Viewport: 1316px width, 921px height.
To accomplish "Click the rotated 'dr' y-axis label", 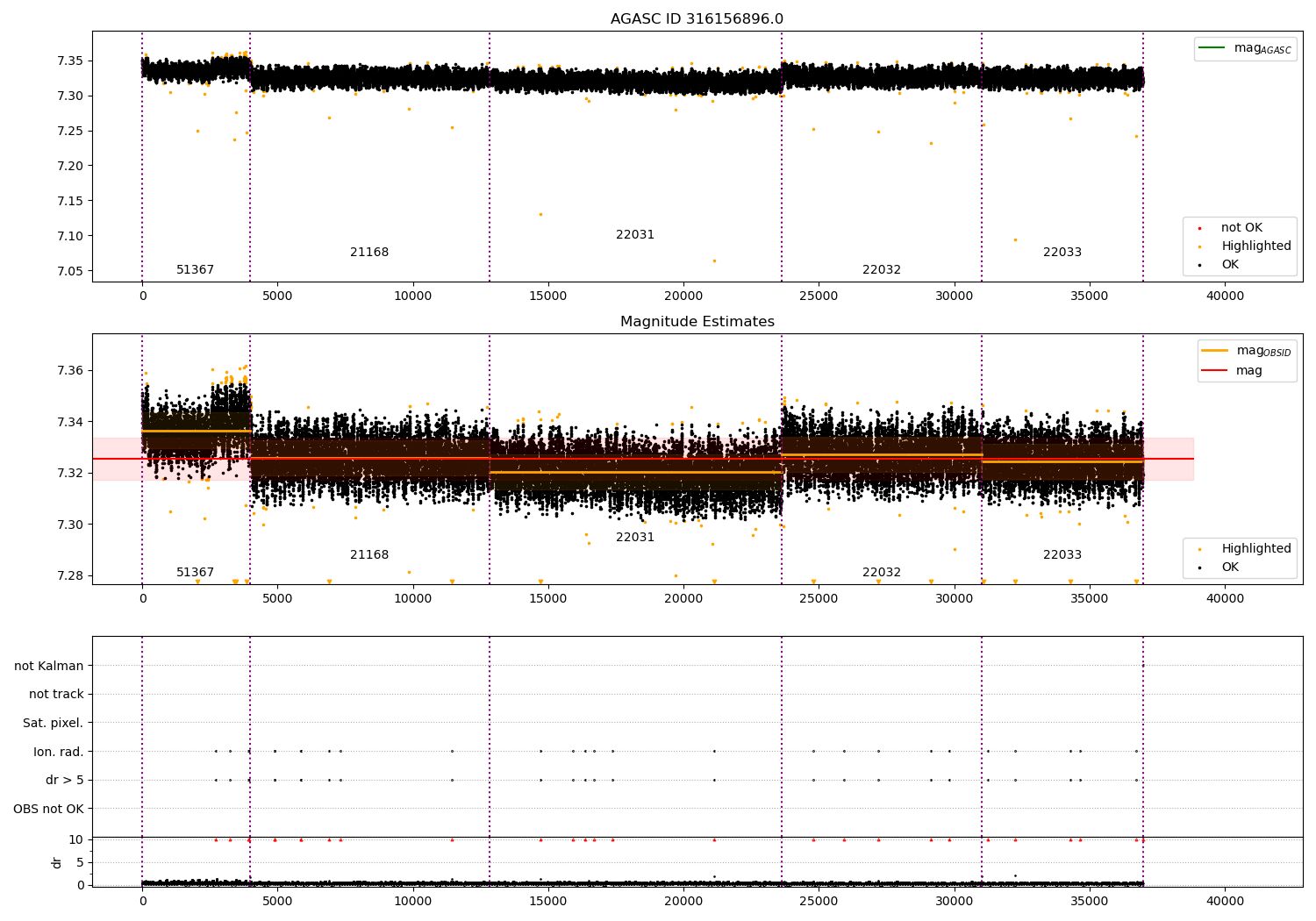I will (57, 862).
